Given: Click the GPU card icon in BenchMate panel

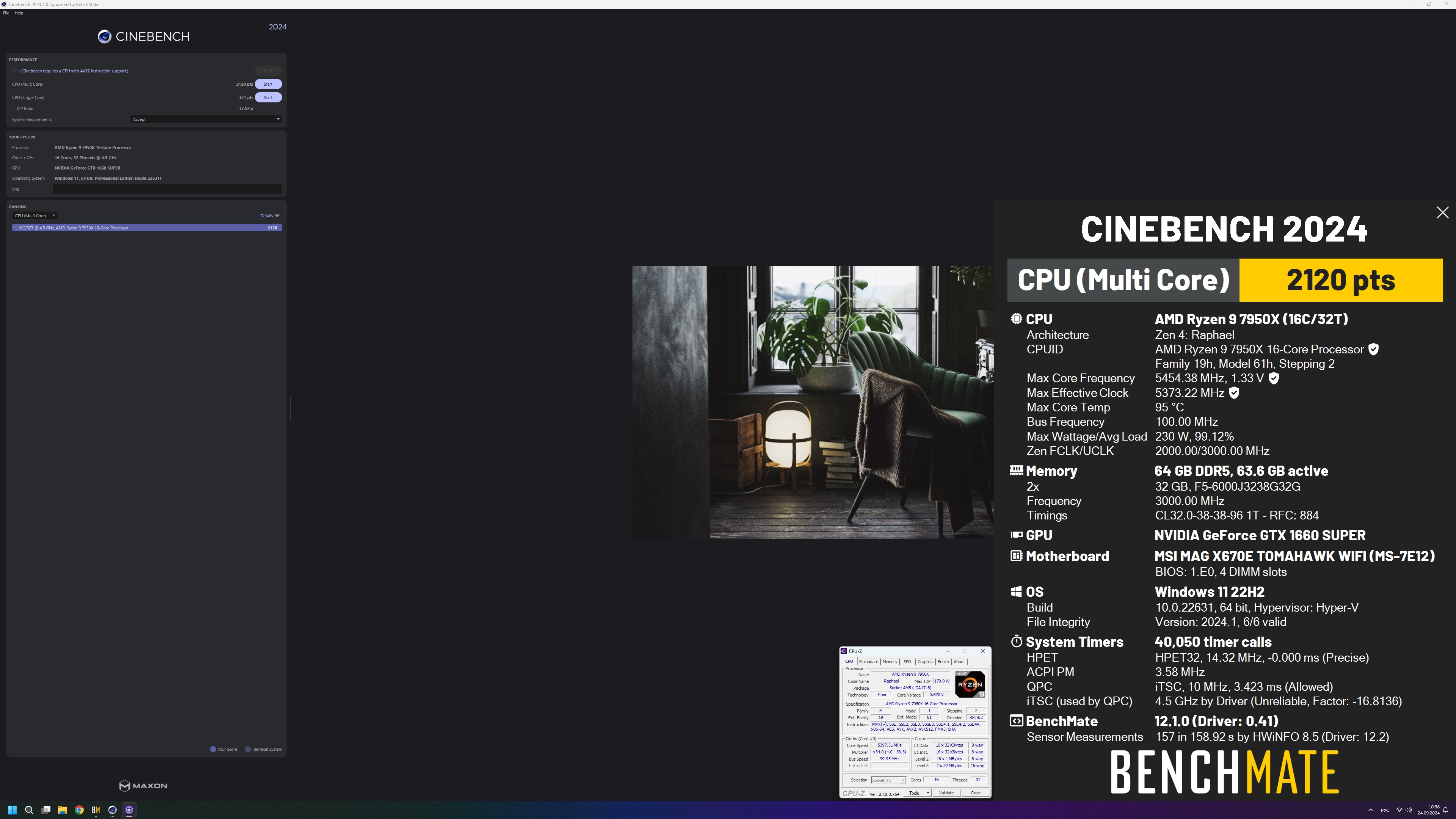Looking at the screenshot, I should point(1016,535).
